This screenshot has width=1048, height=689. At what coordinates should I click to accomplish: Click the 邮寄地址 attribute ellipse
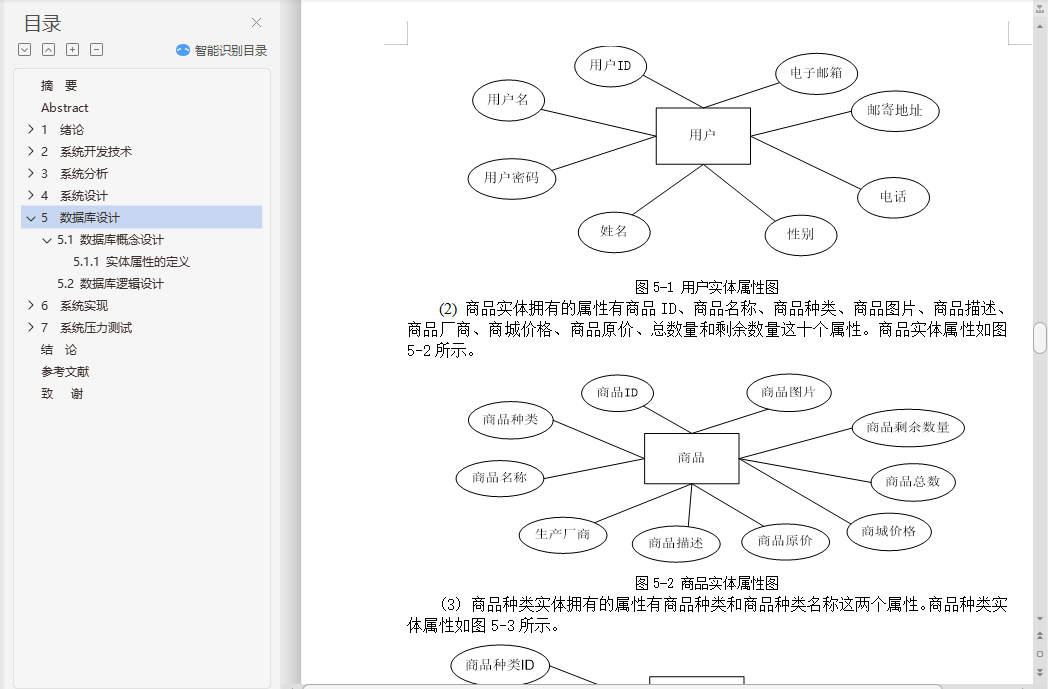click(895, 110)
